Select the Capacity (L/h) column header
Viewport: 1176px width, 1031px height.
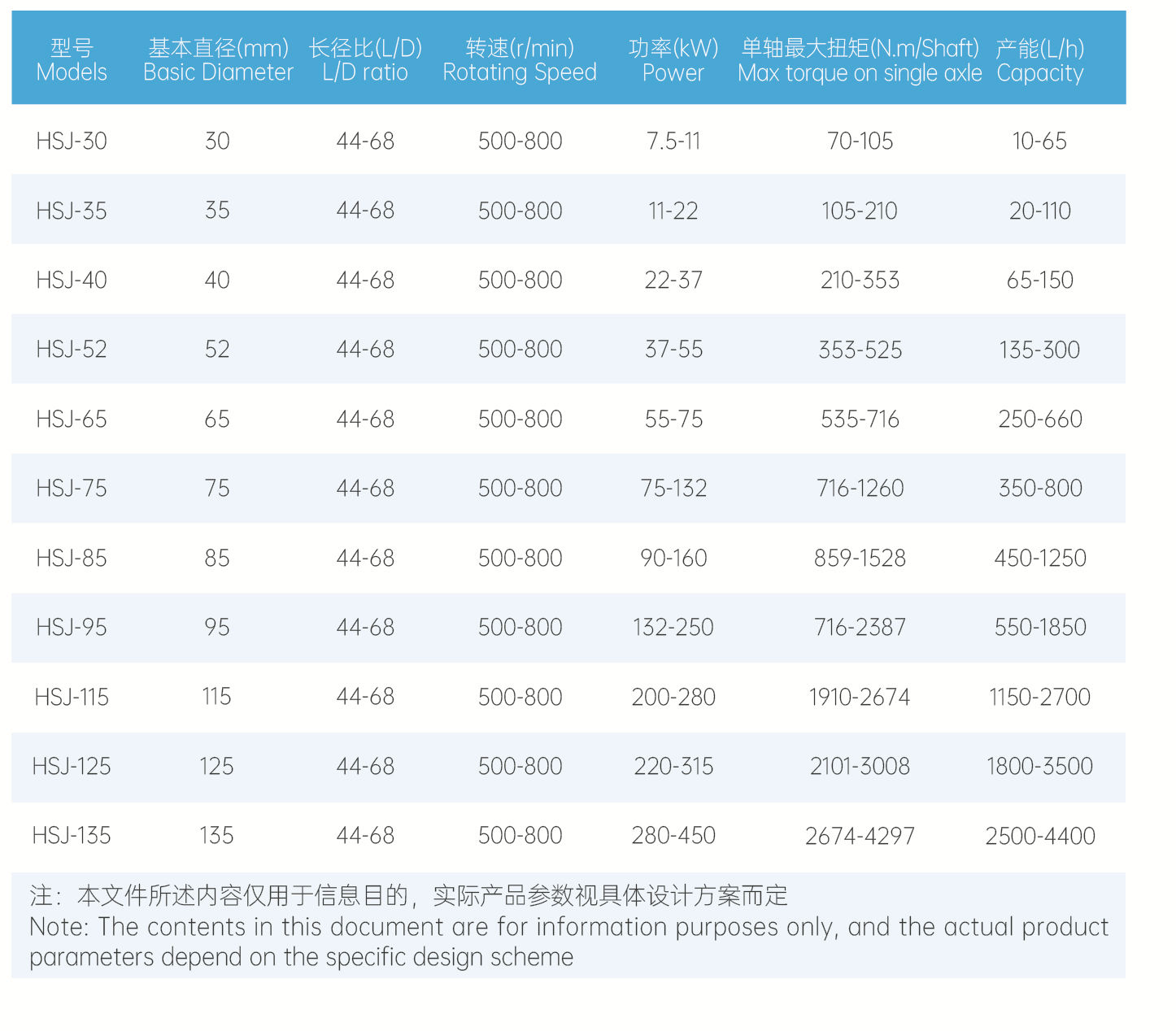[1040, 60]
